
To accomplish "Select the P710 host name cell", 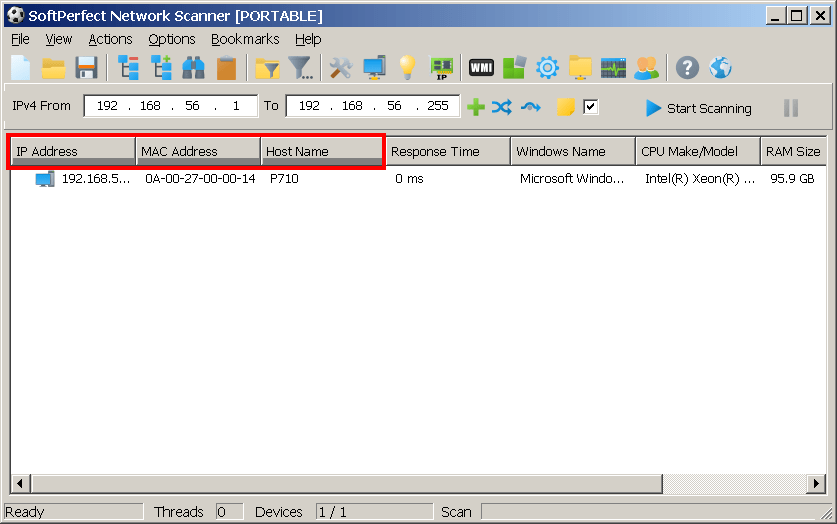I will (284, 179).
